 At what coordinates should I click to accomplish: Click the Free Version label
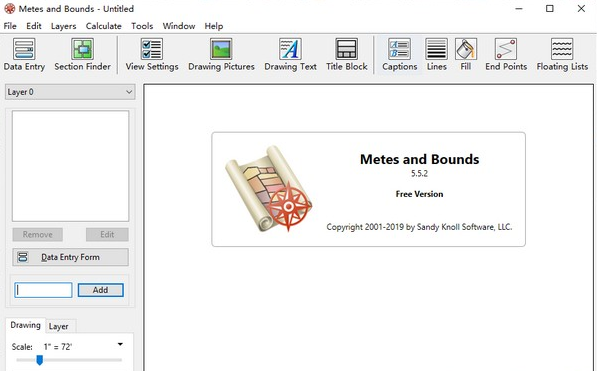tap(419, 194)
